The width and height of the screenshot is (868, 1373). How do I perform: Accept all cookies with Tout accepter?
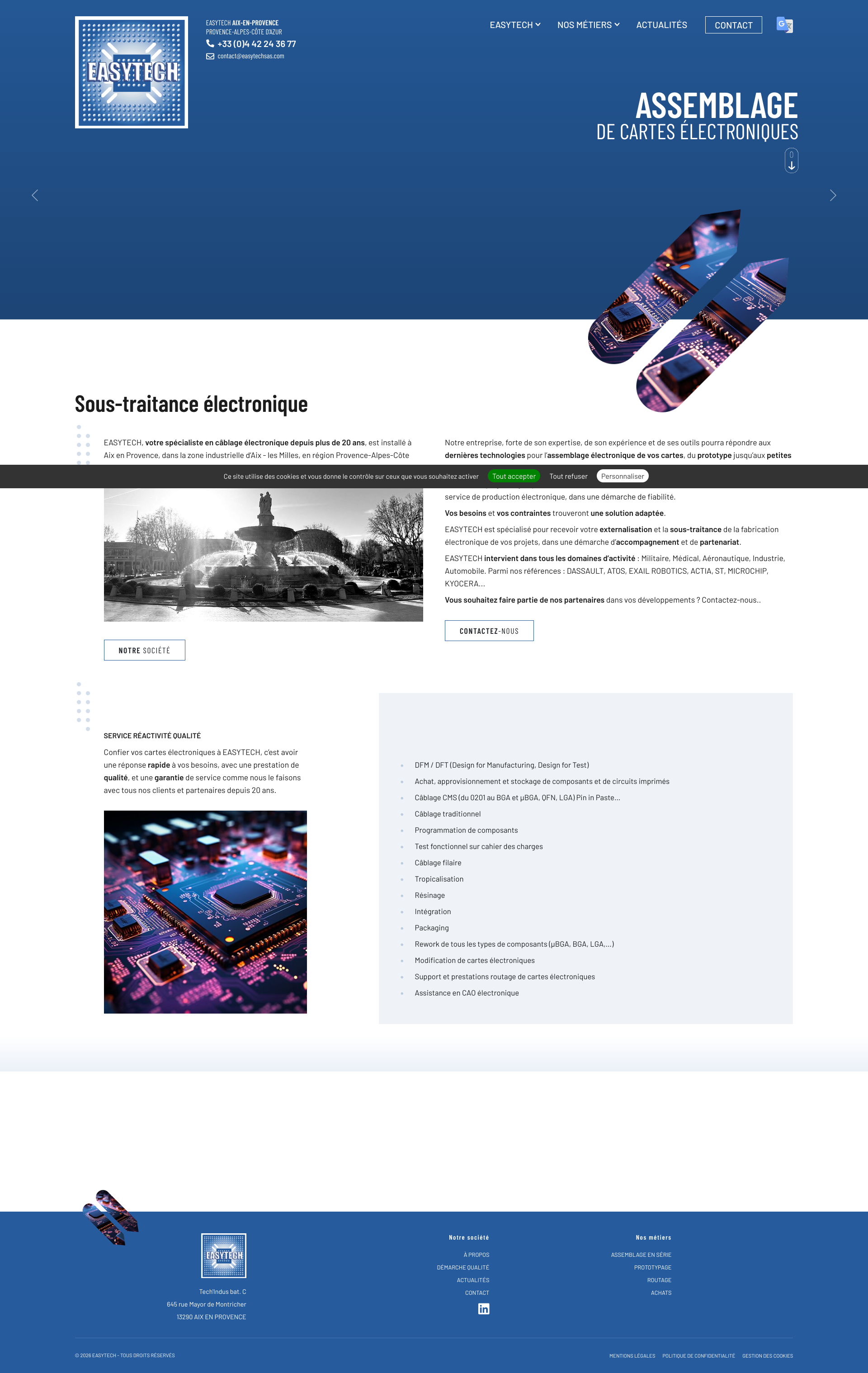514,476
